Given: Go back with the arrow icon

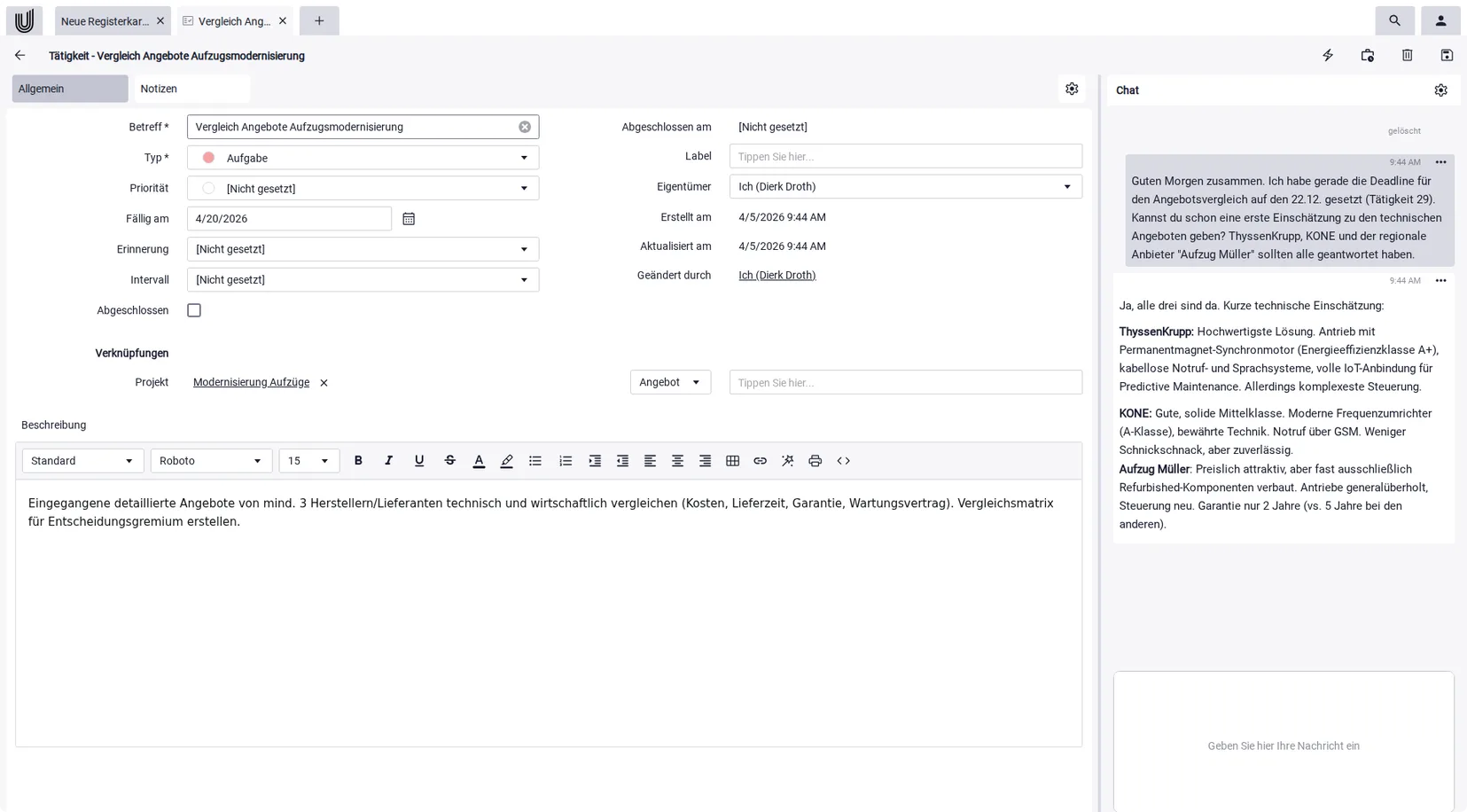Looking at the screenshot, I should tap(20, 55).
